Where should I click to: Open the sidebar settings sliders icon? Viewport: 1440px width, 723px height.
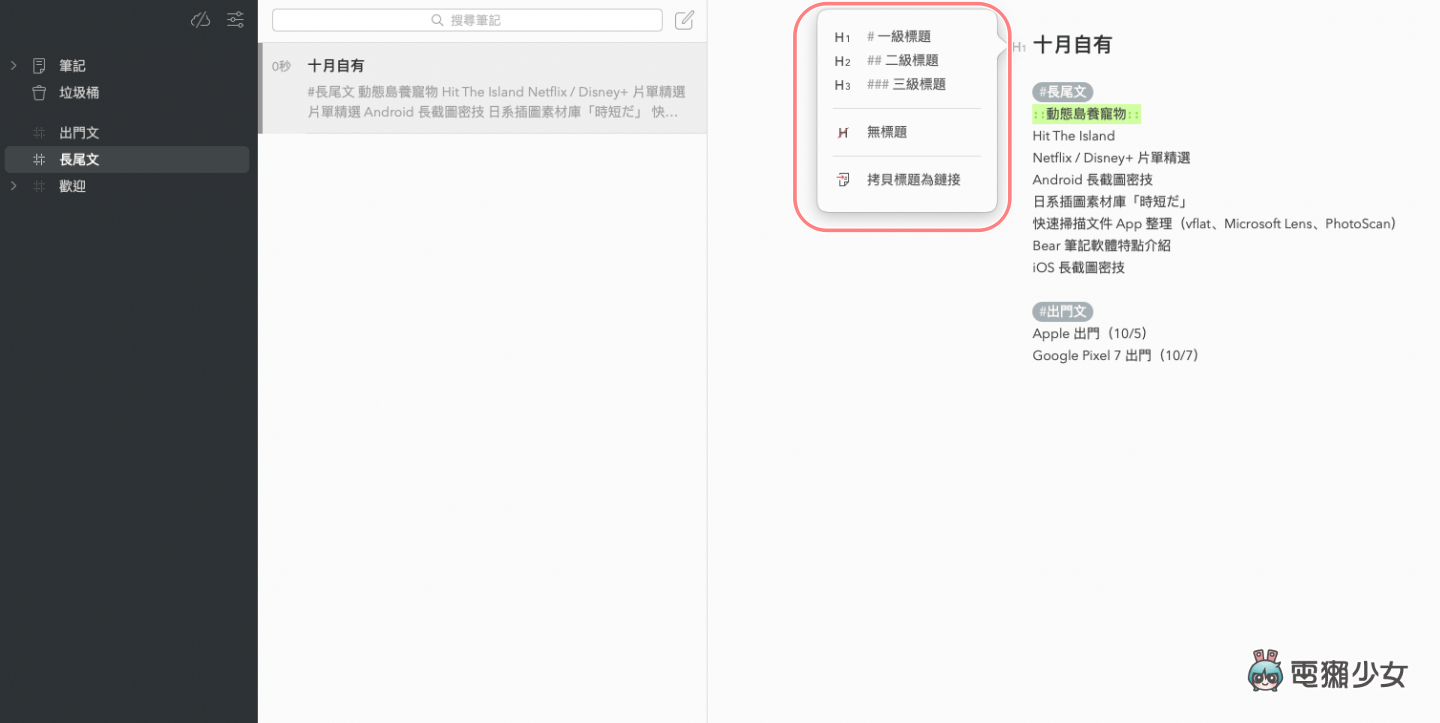point(235,19)
